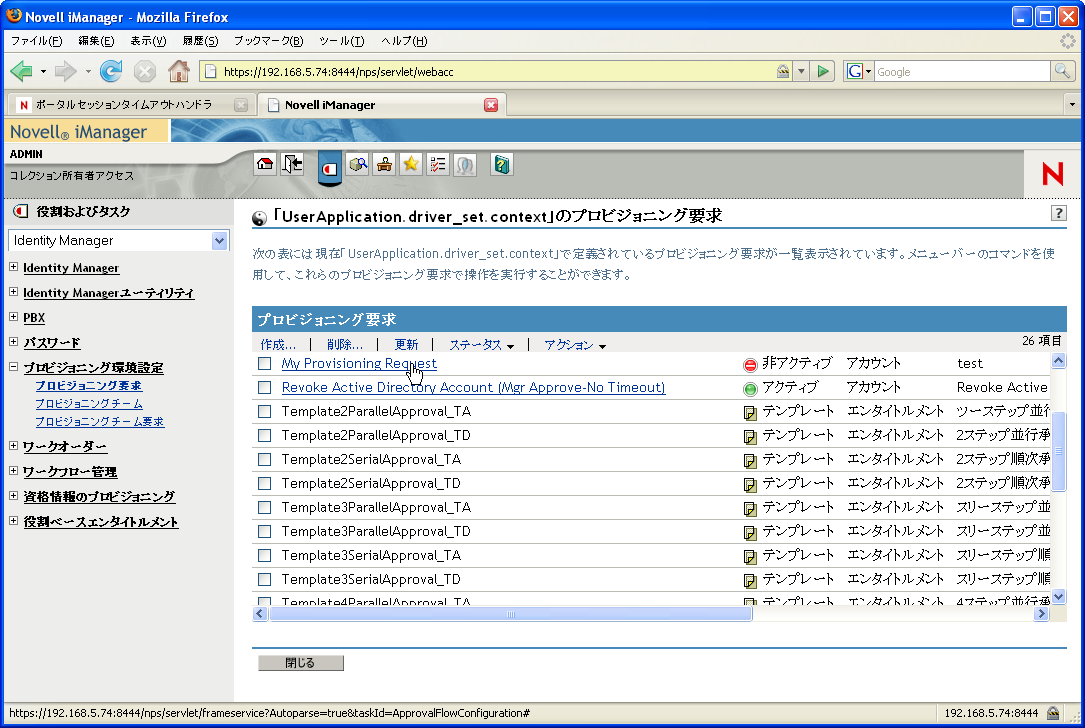Expand the Identity Manager tree node
The image size is (1085, 728).
13,266
